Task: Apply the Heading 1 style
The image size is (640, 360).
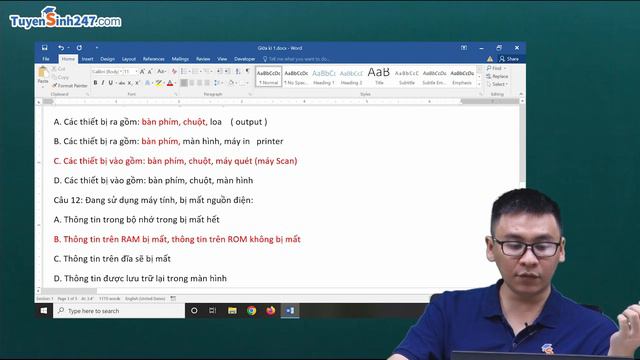Action: click(324, 76)
